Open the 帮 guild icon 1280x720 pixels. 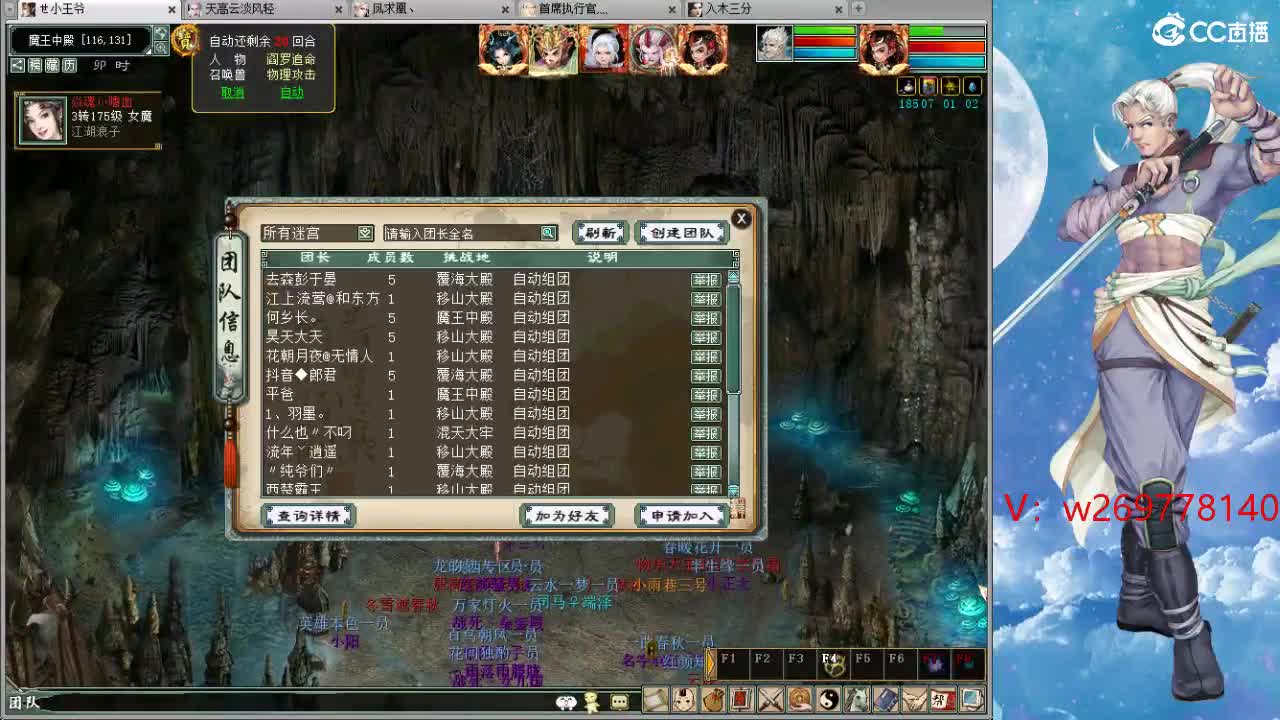point(943,699)
